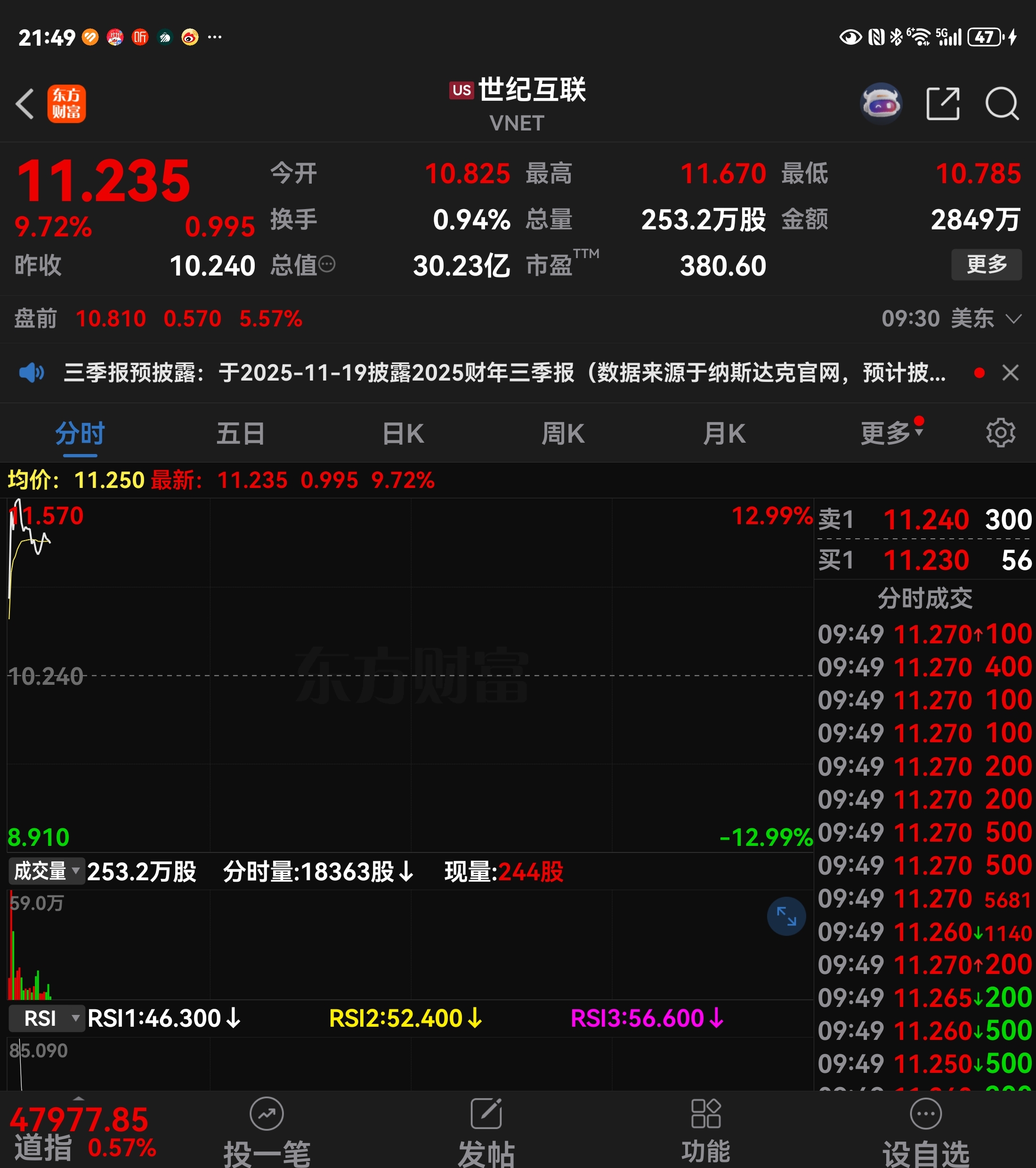The image size is (1036, 1168).
Task: Open the search magnifier icon
Action: [x=1002, y=104]
